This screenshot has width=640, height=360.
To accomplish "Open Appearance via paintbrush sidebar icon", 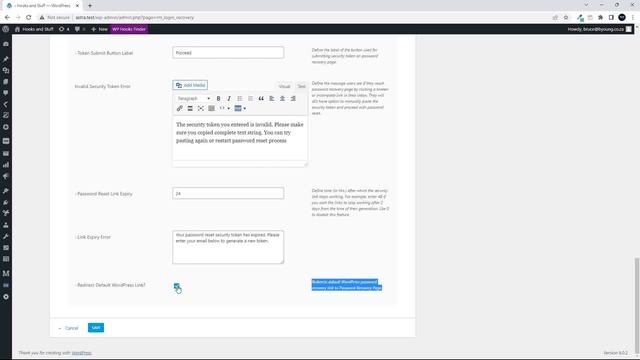I will (6, 191).
